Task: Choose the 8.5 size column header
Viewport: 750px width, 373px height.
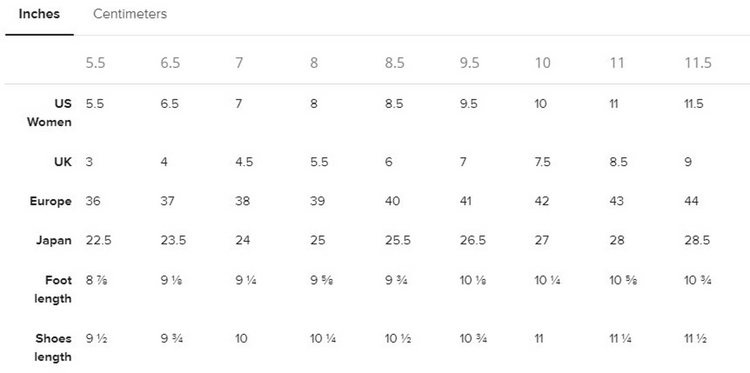Action: coord(395,63)
